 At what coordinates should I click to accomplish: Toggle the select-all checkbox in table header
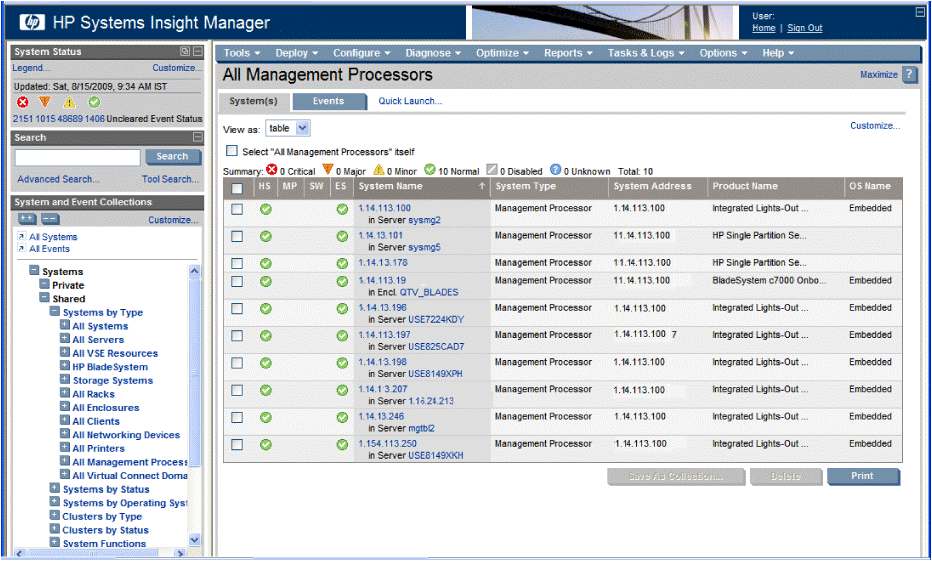(x=237, y=188)
